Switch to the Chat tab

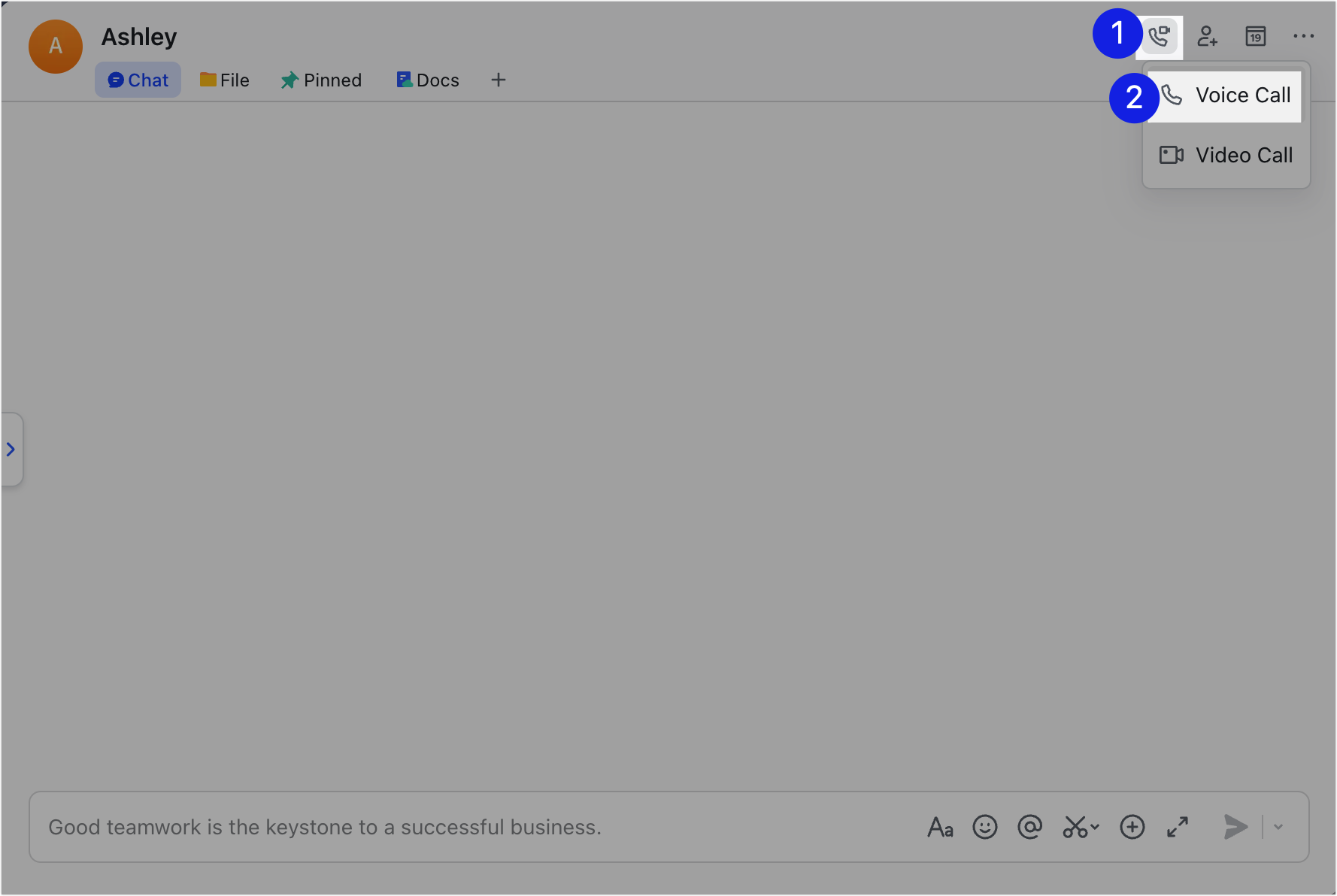(138, 80)
